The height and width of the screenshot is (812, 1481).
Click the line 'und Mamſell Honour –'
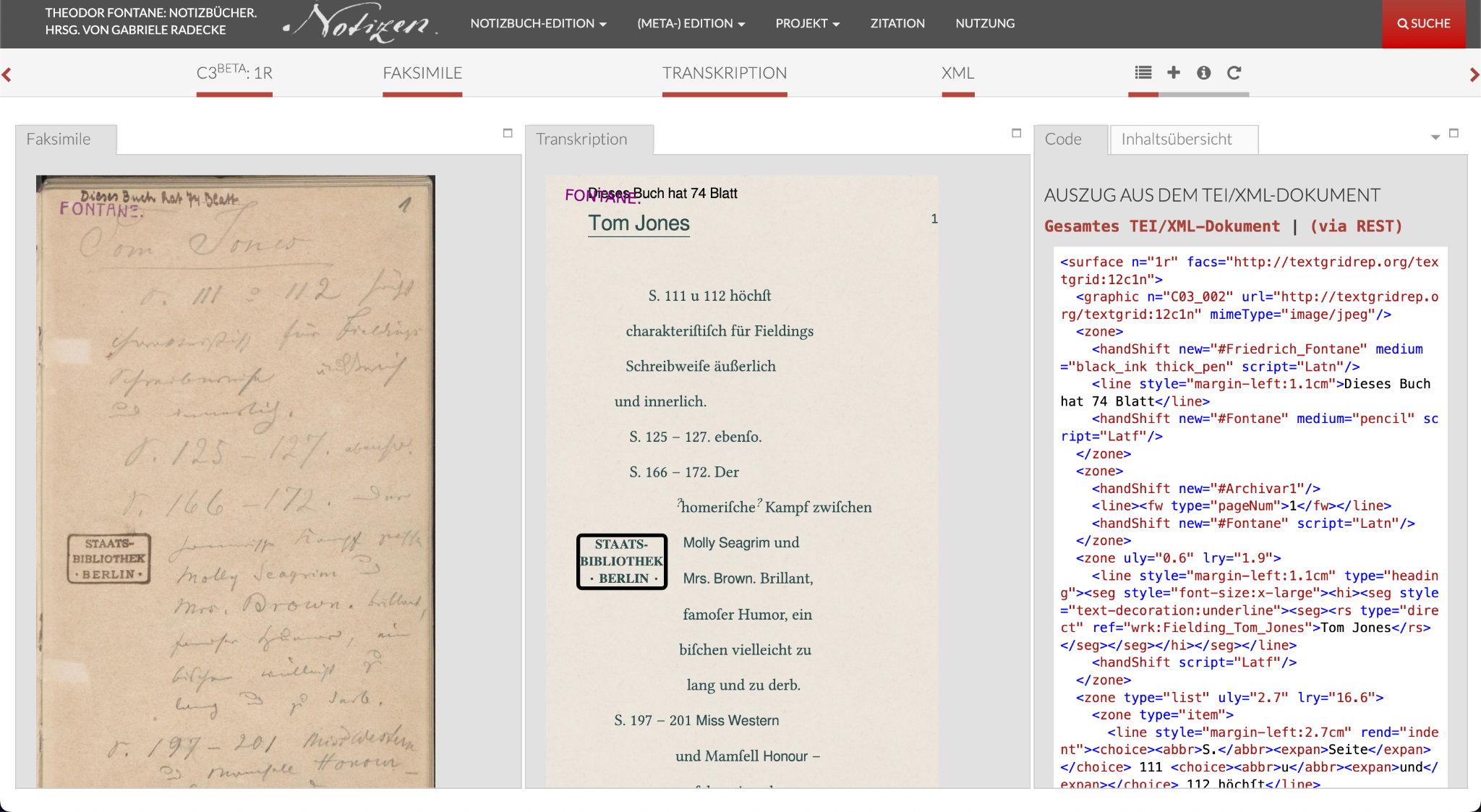[748, 756]
